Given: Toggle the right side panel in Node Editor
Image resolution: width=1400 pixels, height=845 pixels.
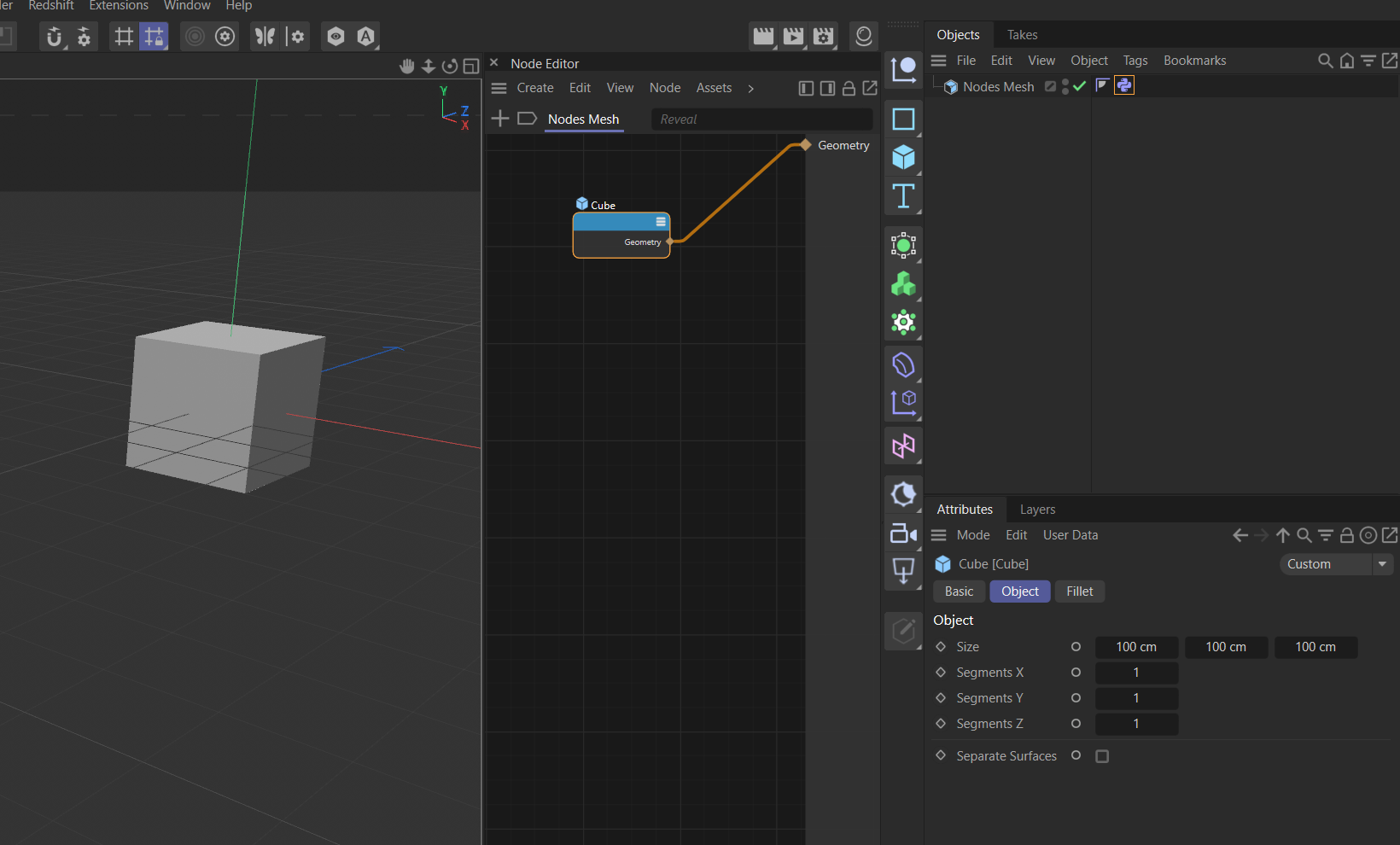Looking at the screenshot, I should click(x=827, y=88).
